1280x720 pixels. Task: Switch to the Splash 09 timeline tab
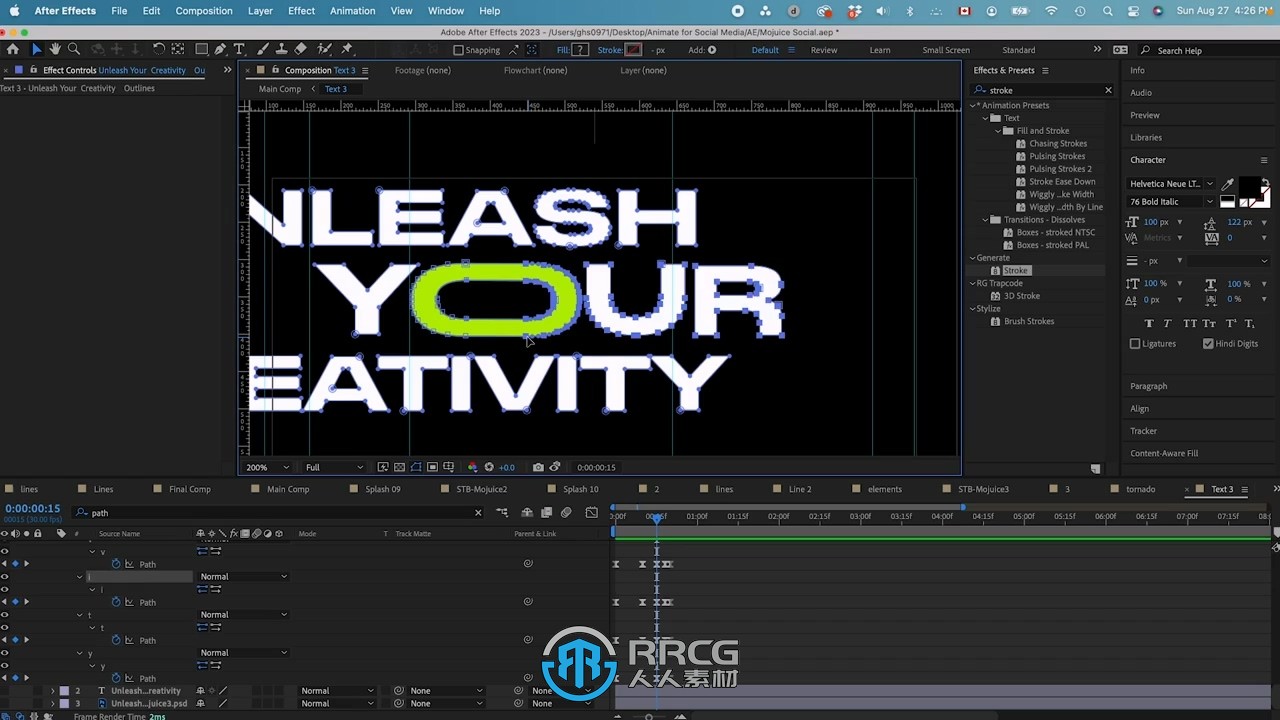(x=383, y=489)
